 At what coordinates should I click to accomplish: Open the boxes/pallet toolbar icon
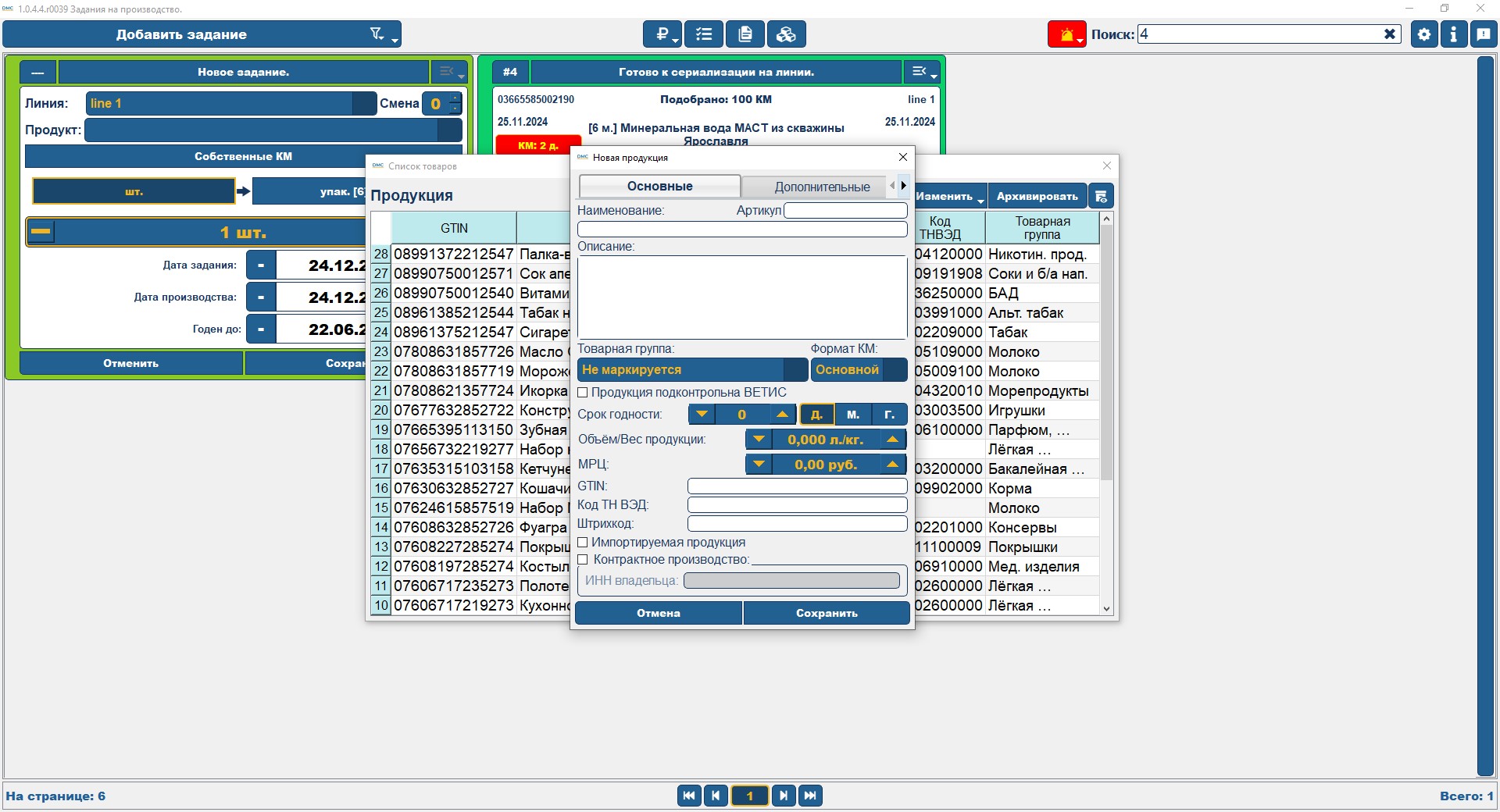coord(787,34)
